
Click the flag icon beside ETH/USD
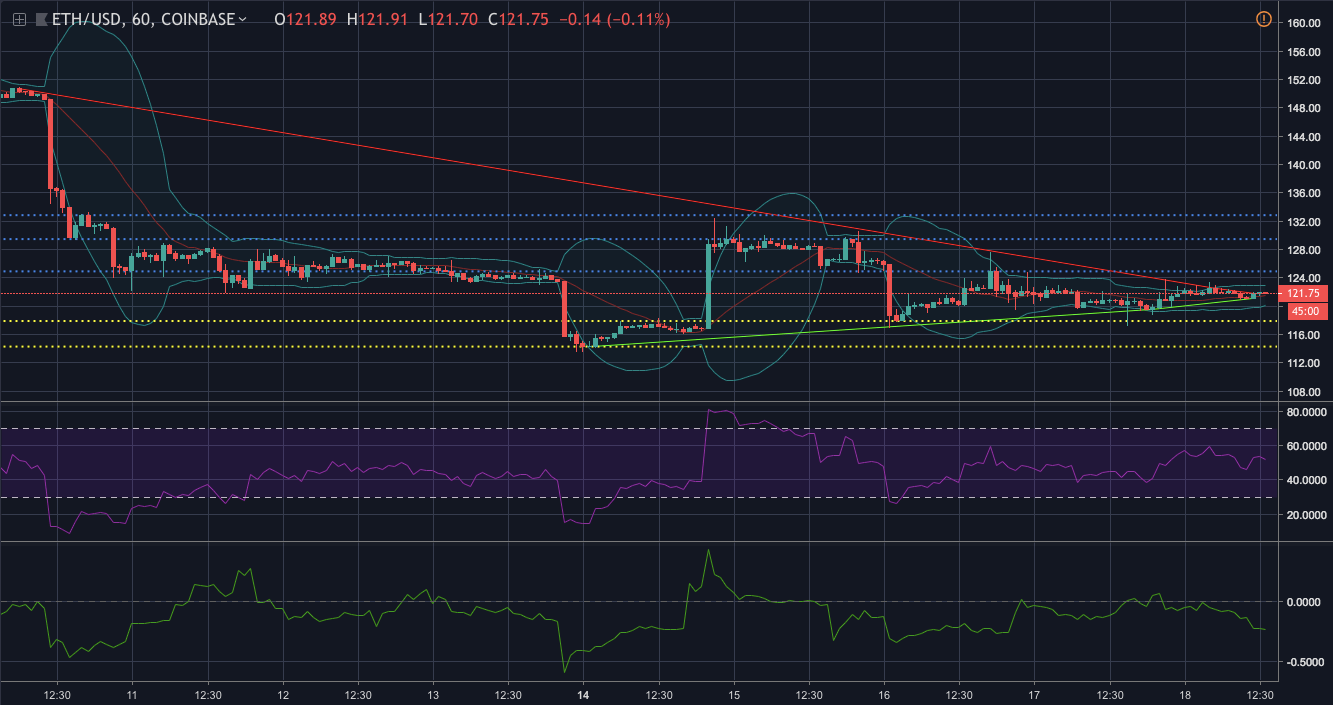pos(40,19)
